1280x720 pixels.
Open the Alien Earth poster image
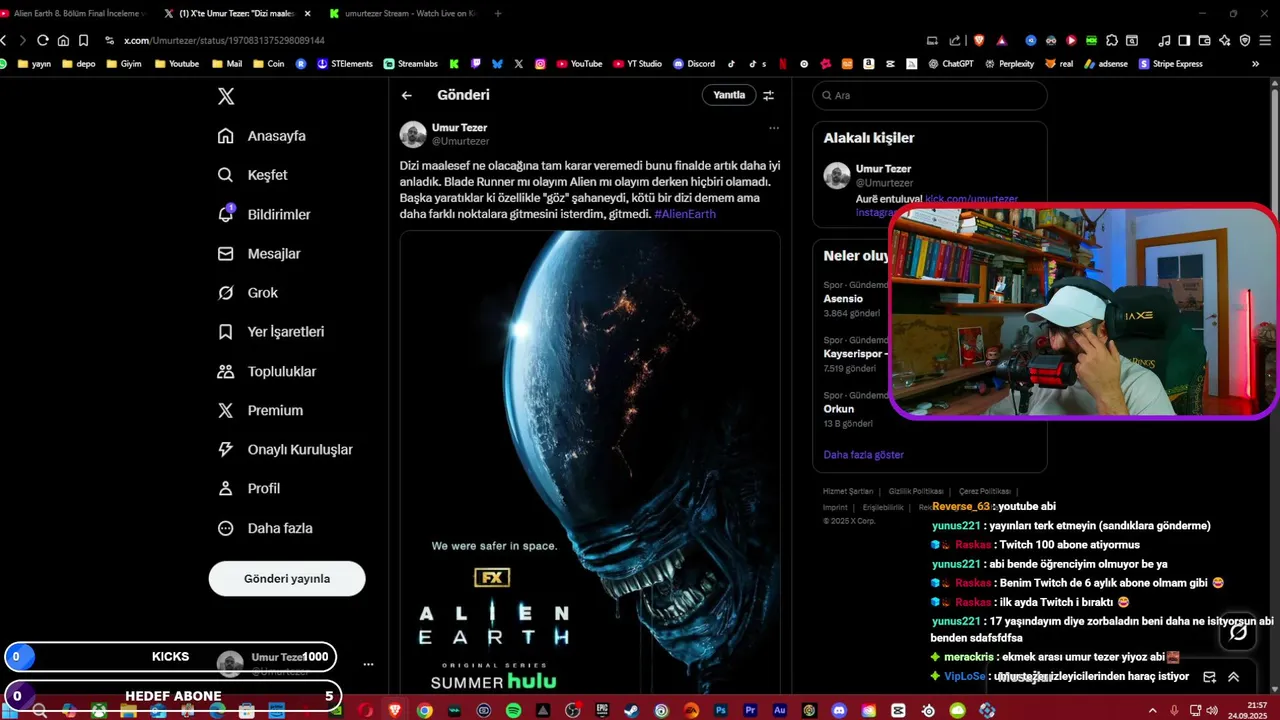pyautogui.click(x=590, y=460)
